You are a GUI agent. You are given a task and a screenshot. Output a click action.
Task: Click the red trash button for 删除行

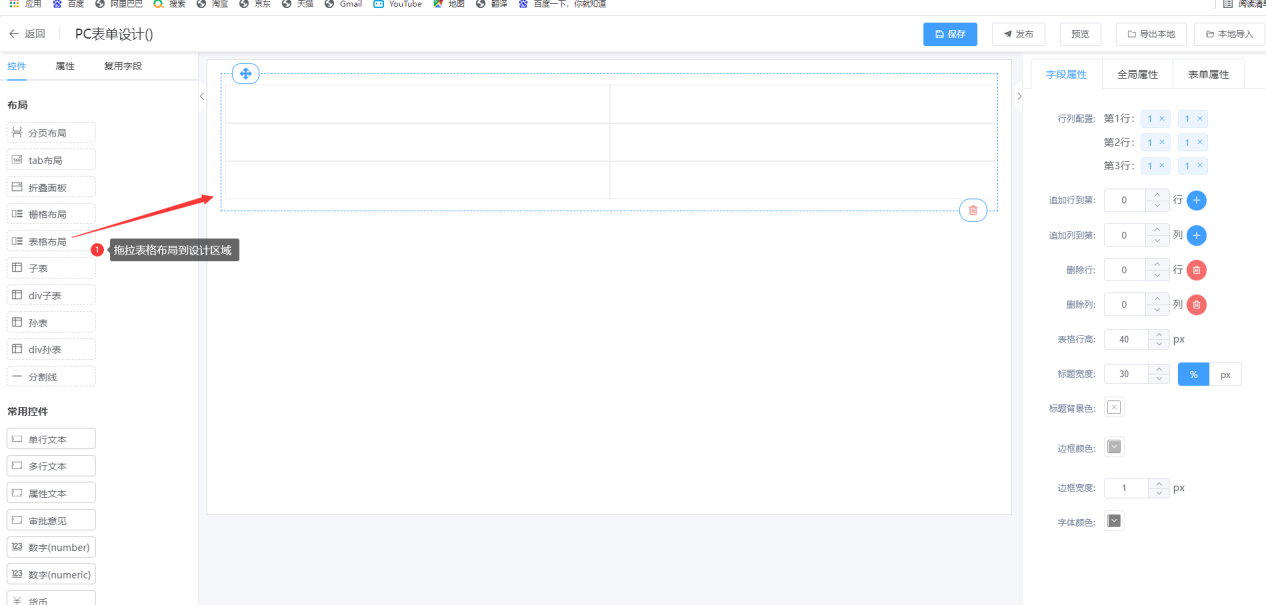coord(1196,270)
